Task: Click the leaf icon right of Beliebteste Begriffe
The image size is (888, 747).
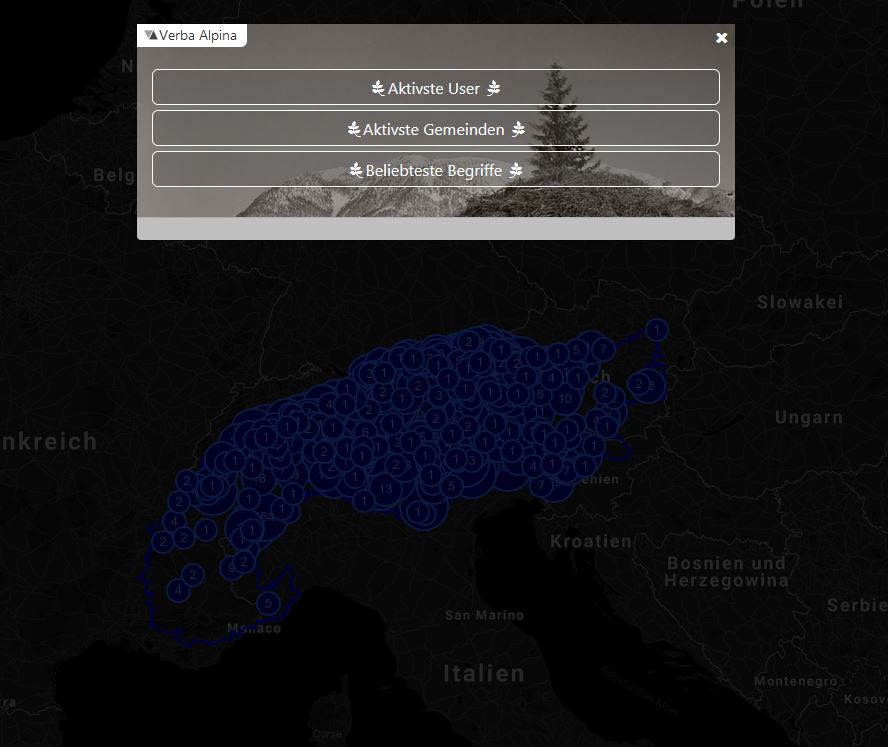Action: tap(515, 171)
